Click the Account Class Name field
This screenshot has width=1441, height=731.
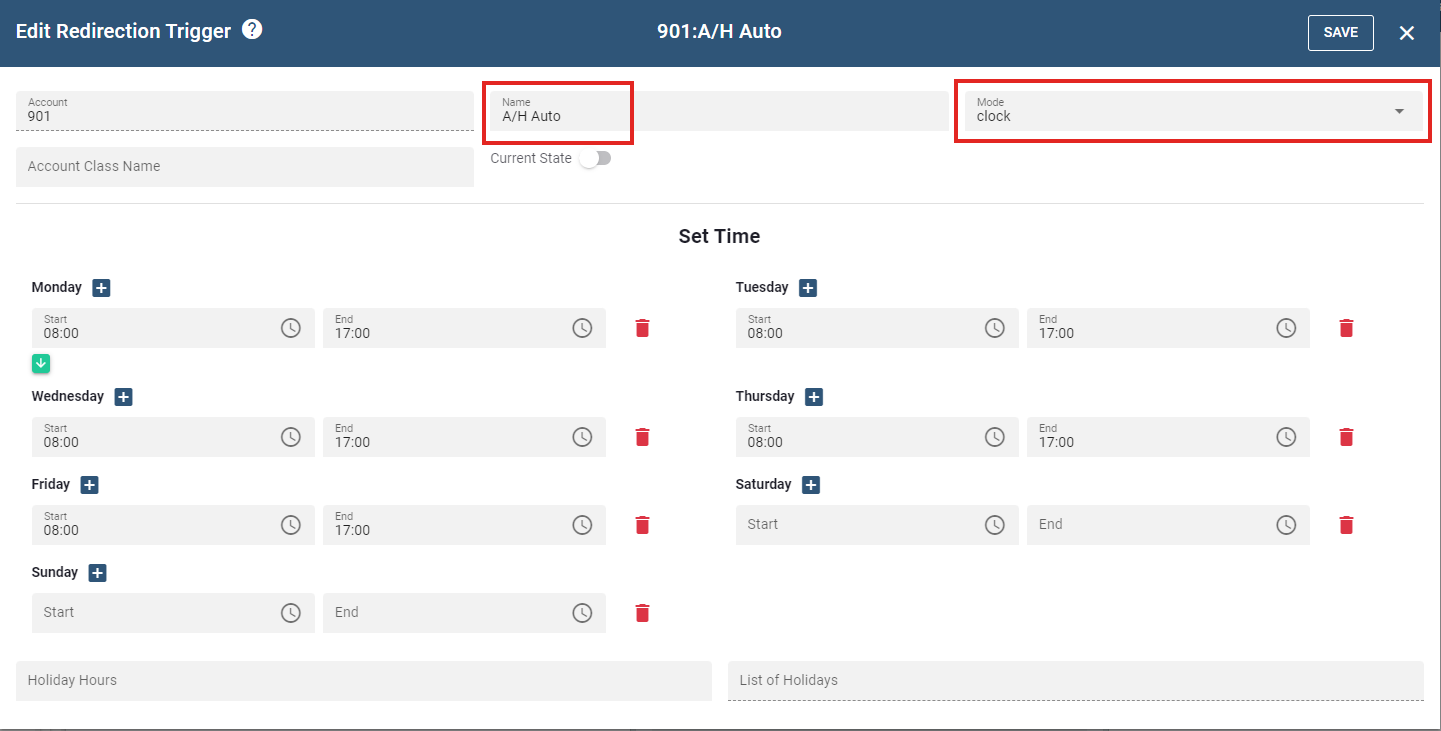click(x=244, y=167)
